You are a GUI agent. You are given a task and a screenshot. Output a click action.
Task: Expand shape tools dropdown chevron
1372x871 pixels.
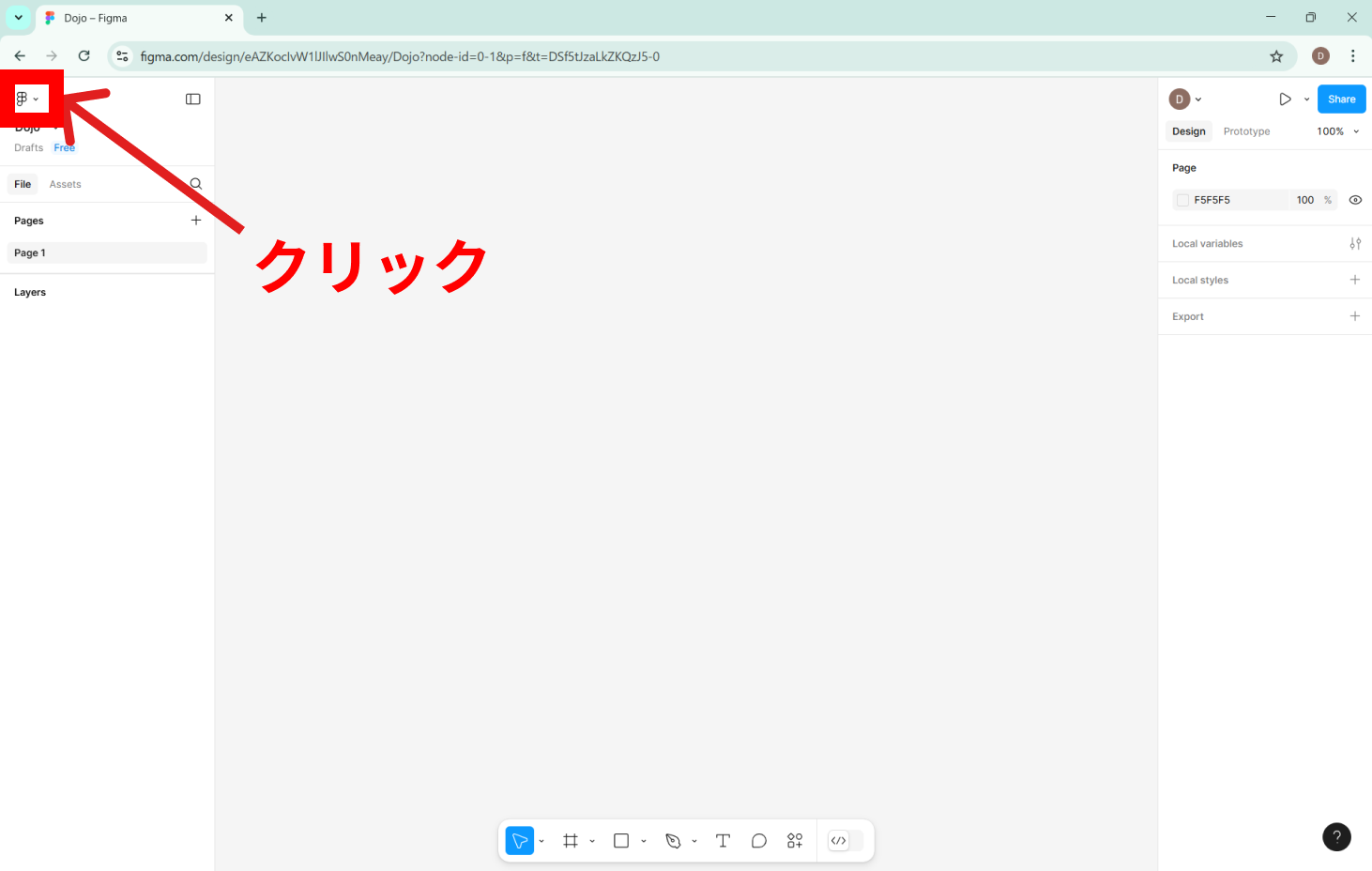(644, 841)
